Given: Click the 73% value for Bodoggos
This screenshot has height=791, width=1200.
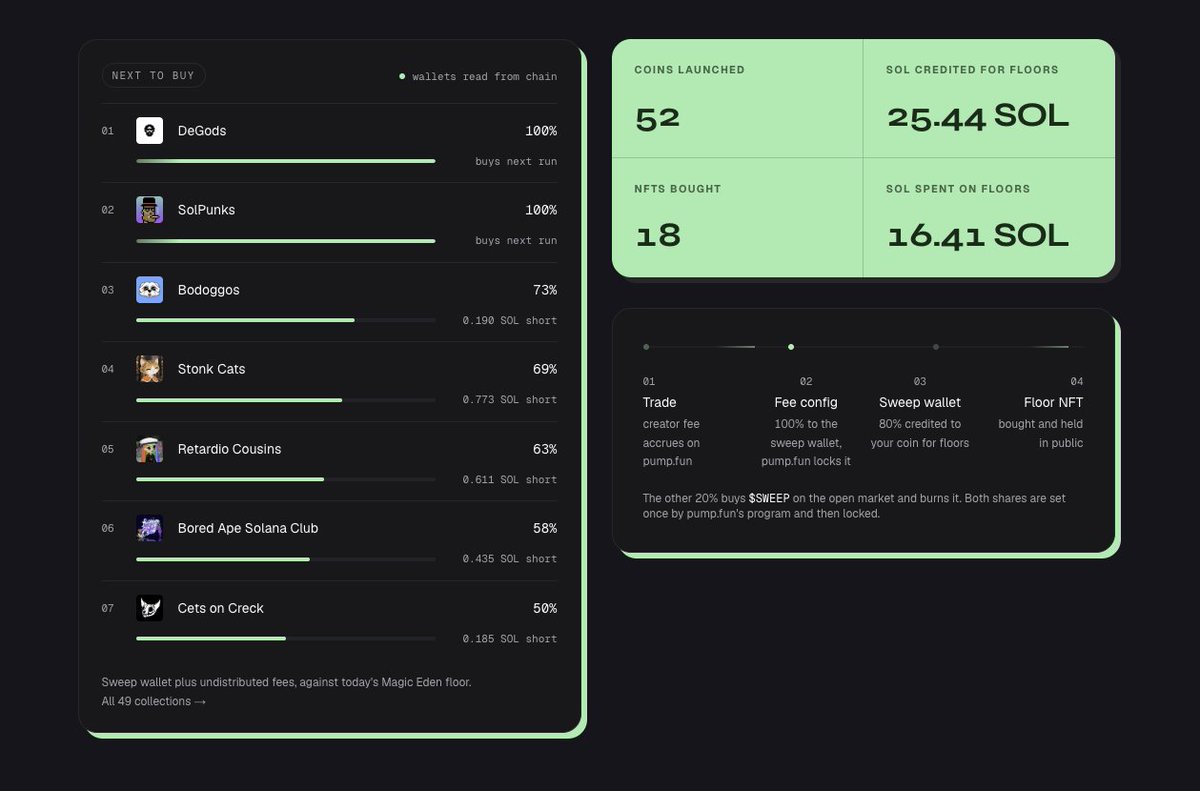Looking at the screenshot, I should [x=545, y=290].
